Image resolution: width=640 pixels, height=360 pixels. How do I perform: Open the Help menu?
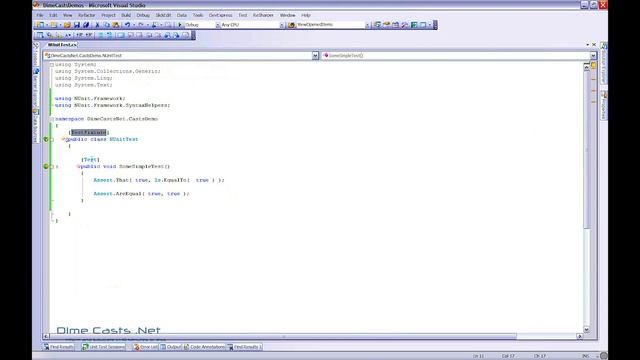[x=306, y=15]
